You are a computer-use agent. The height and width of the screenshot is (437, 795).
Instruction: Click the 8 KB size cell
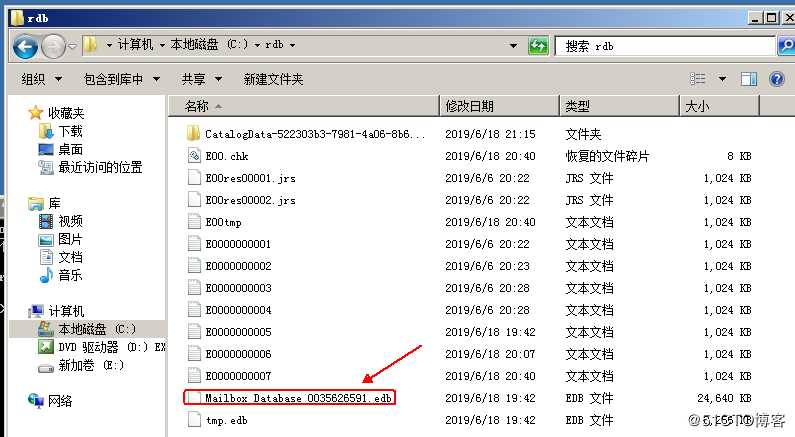point(739,156)
